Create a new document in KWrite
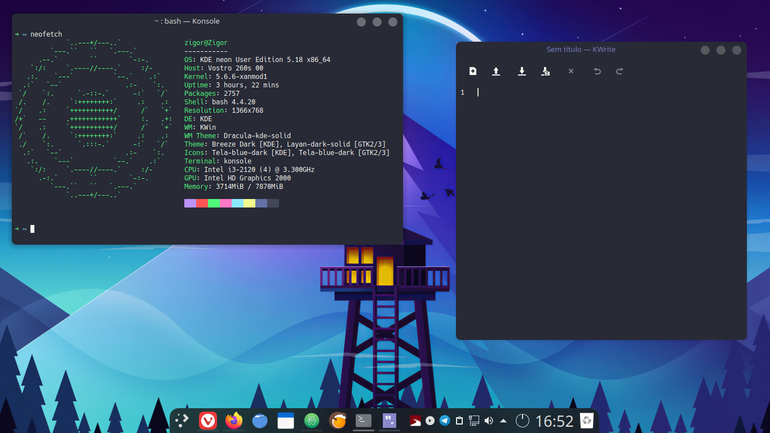Image resolution: width=770 pixels, height=433 pixels. [472, 71]
